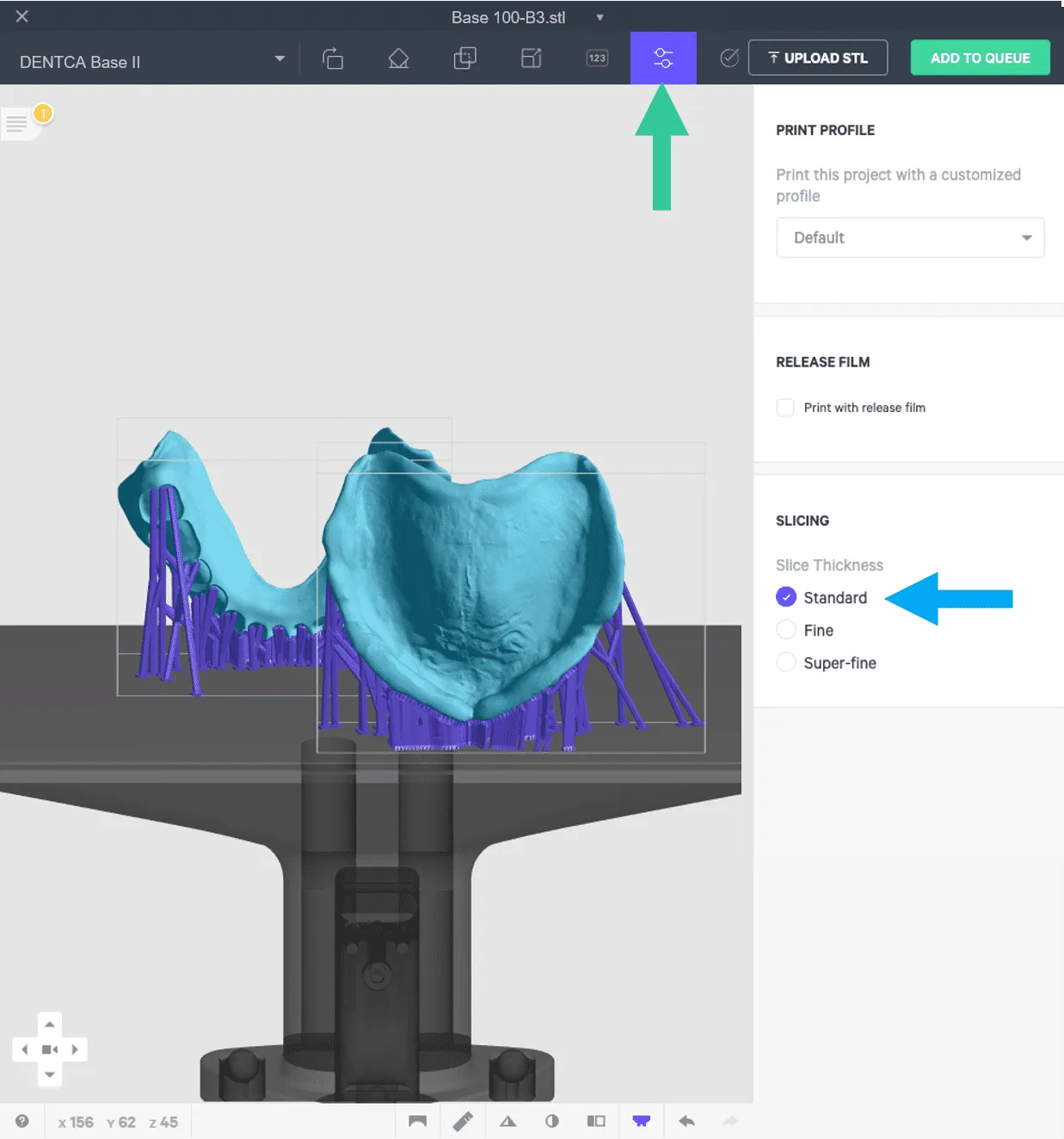
Task: Pan the view up with the arrow
Action: (x=50, y=1025)
